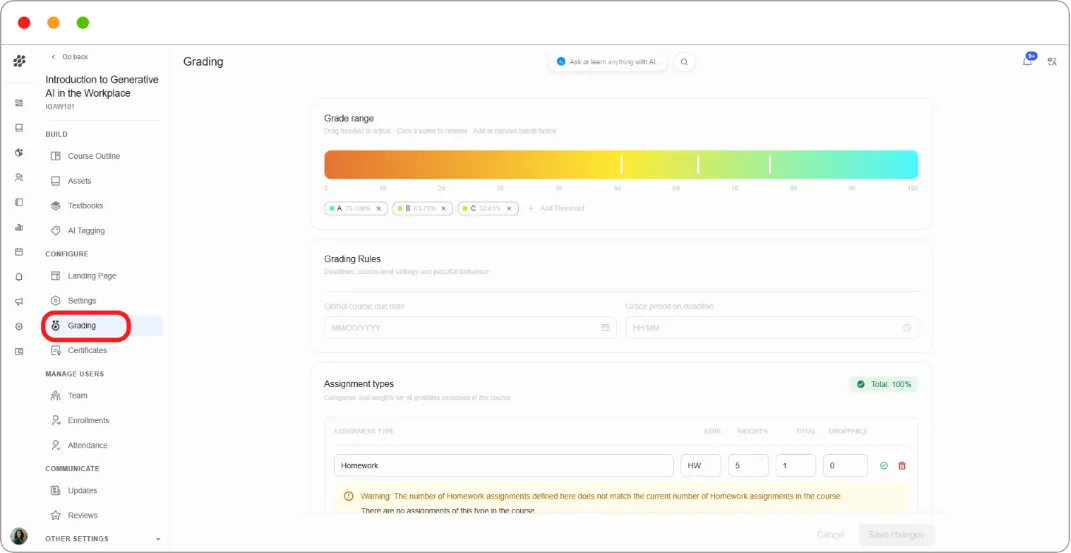Click the IGAW101 course code
Screen dimensions: 1071x553
point(60,107)
